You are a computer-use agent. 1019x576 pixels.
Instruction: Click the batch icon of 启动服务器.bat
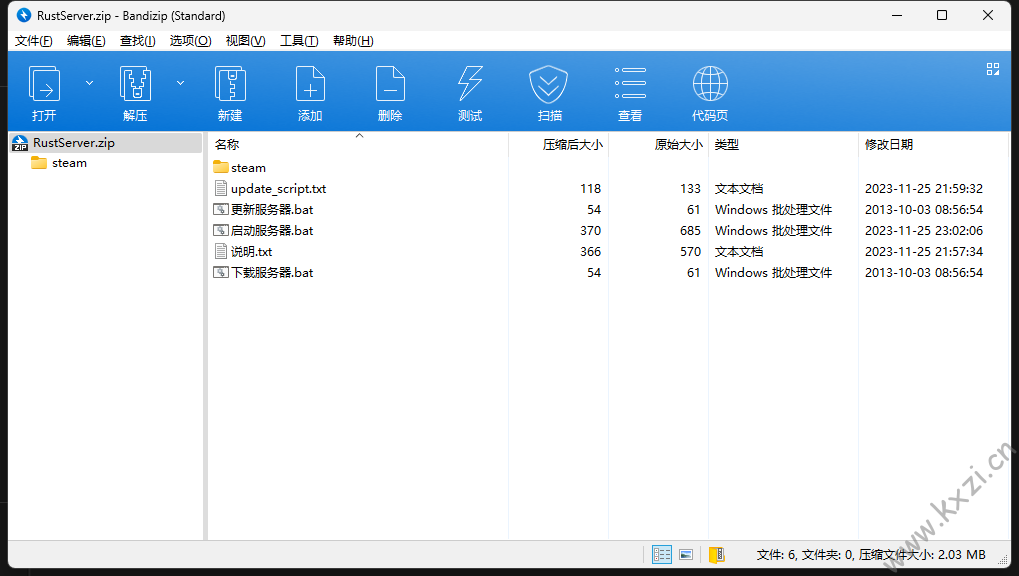(221, 230)
